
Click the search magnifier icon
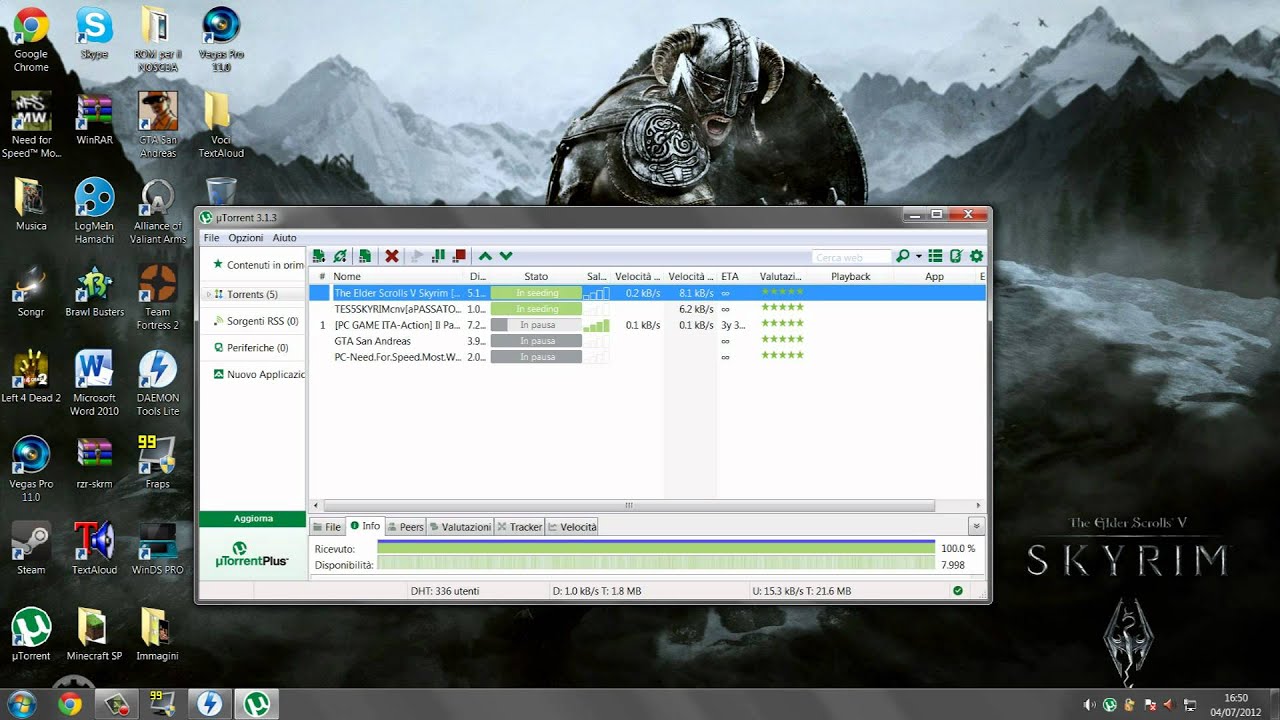point(903,257)
